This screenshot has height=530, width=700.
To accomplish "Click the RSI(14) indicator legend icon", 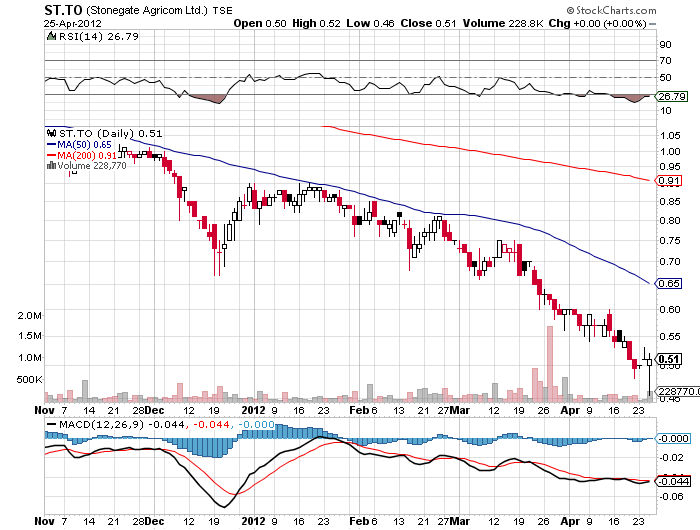I will (x=51, y=36).
